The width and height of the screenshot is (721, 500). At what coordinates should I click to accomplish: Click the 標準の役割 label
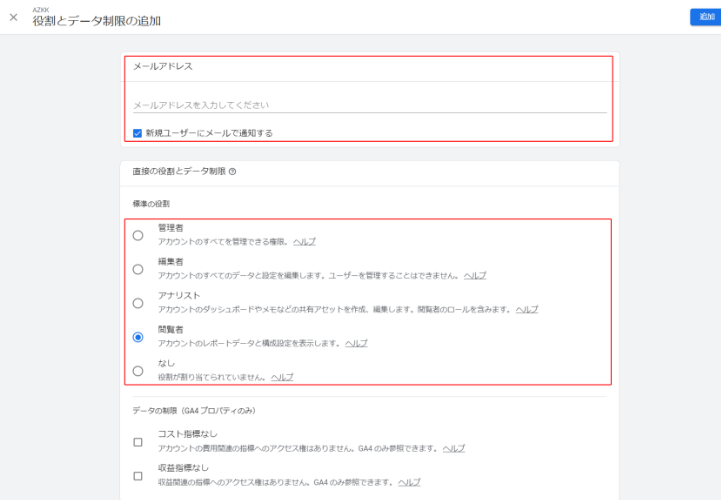[151, 204]
